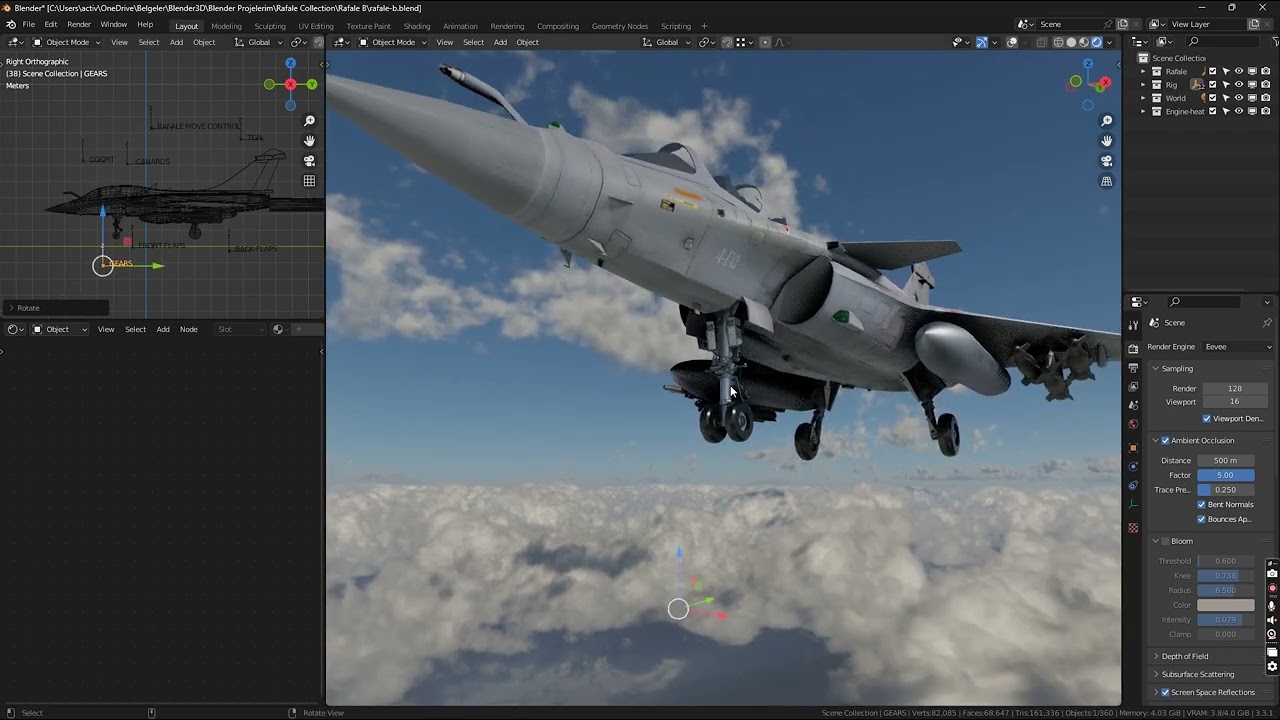Open the Render properties tab icon
This screenshot has width=1280, height=720.
click(x=1133, y=348)
